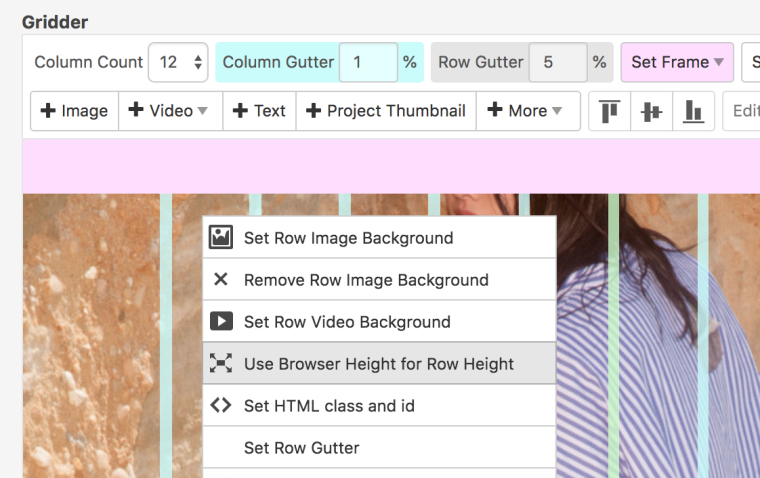Add a Text element
This screenshot has width=760, height=478.
tap(259, 111)
